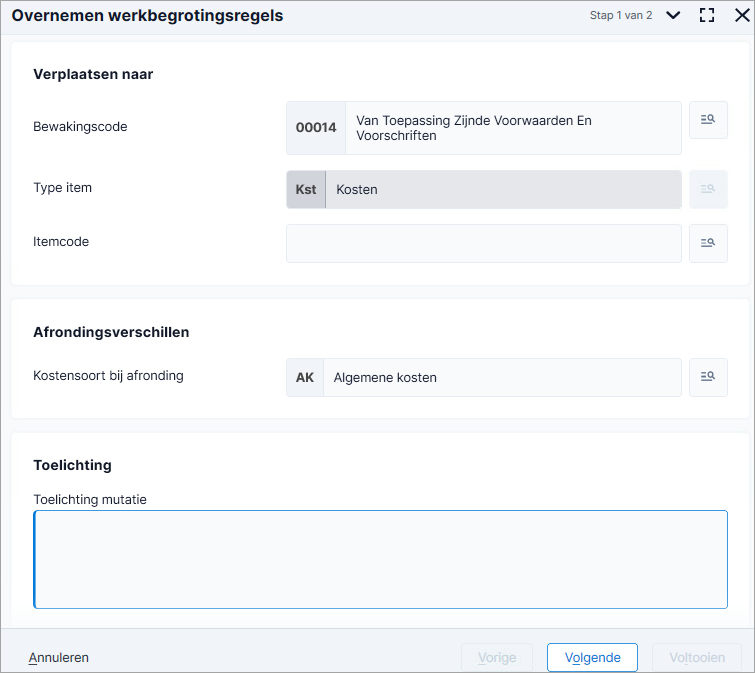Image resolution: width=755 pixels, height=673 pixels.
Task: Click into the empty Itemcode input field
Action: pos(483,243)
